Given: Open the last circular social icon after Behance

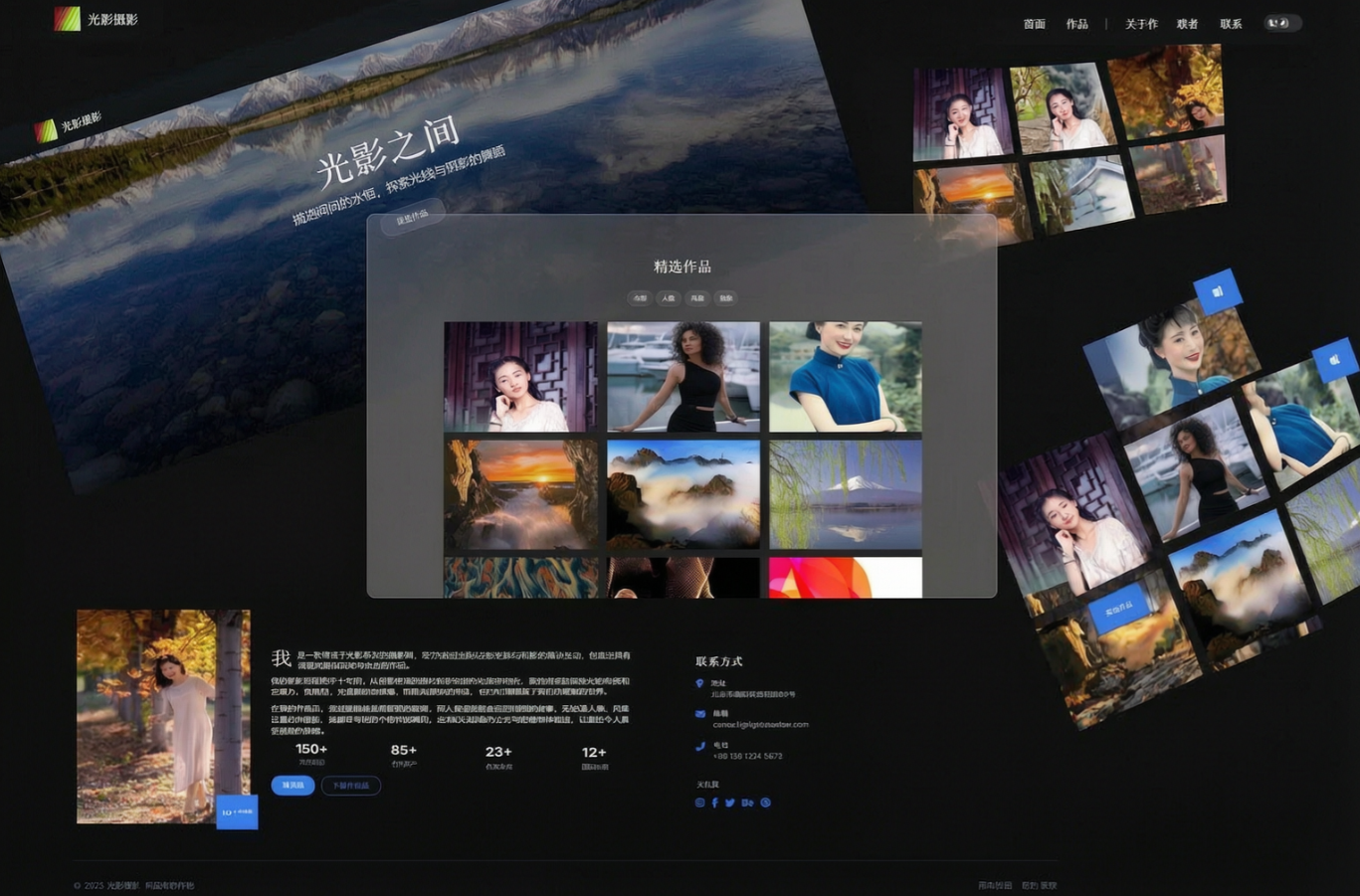Looking at the screenshot, I should pos(765,803).
